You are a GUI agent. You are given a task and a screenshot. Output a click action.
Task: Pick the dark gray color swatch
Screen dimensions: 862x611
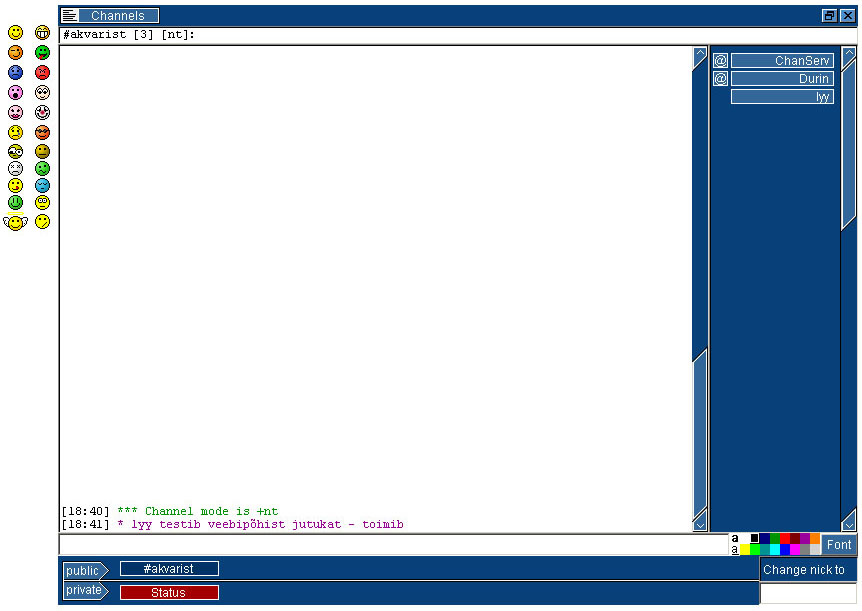[805, 549]
